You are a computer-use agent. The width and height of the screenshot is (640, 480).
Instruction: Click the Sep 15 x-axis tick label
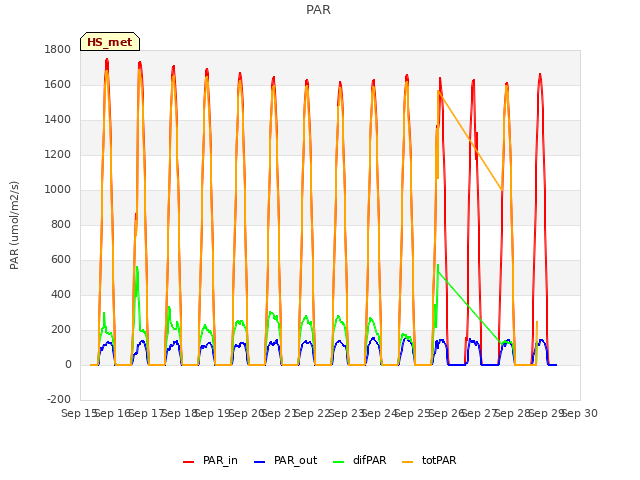pos(79,413)
